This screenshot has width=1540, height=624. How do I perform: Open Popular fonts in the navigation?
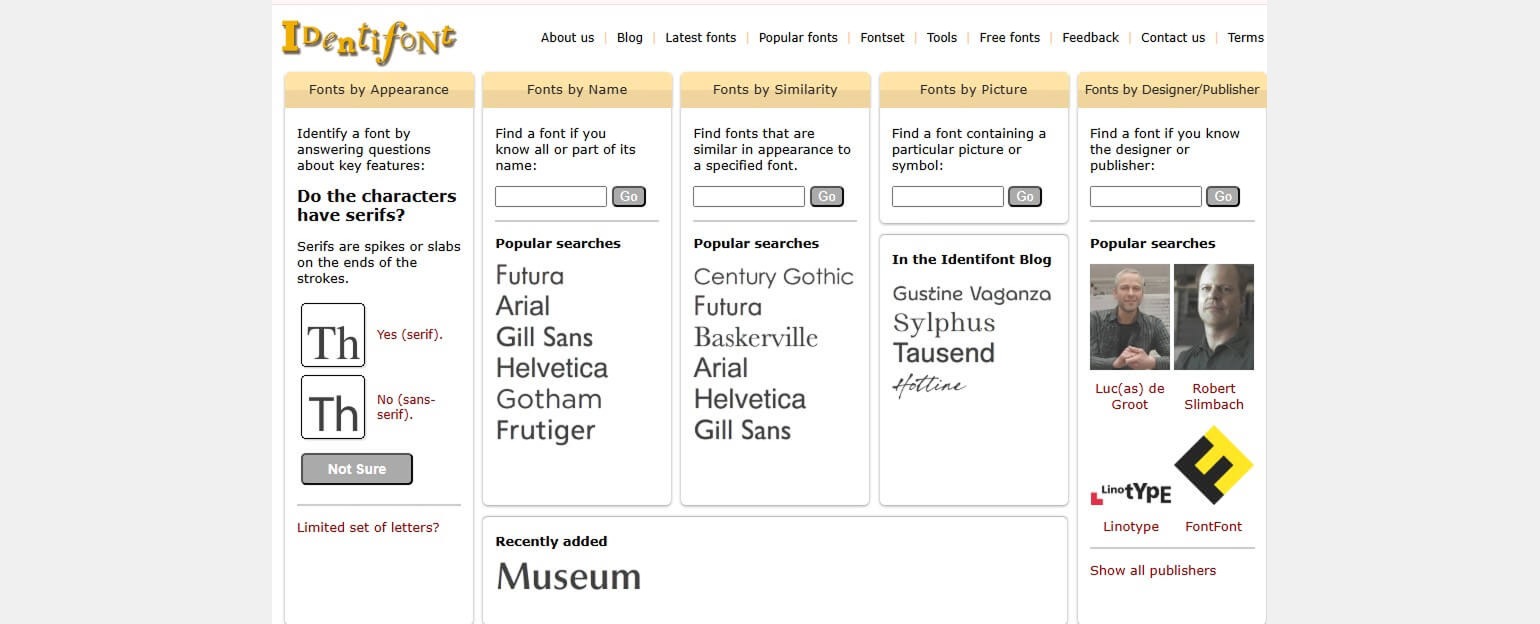click(798, 38)
